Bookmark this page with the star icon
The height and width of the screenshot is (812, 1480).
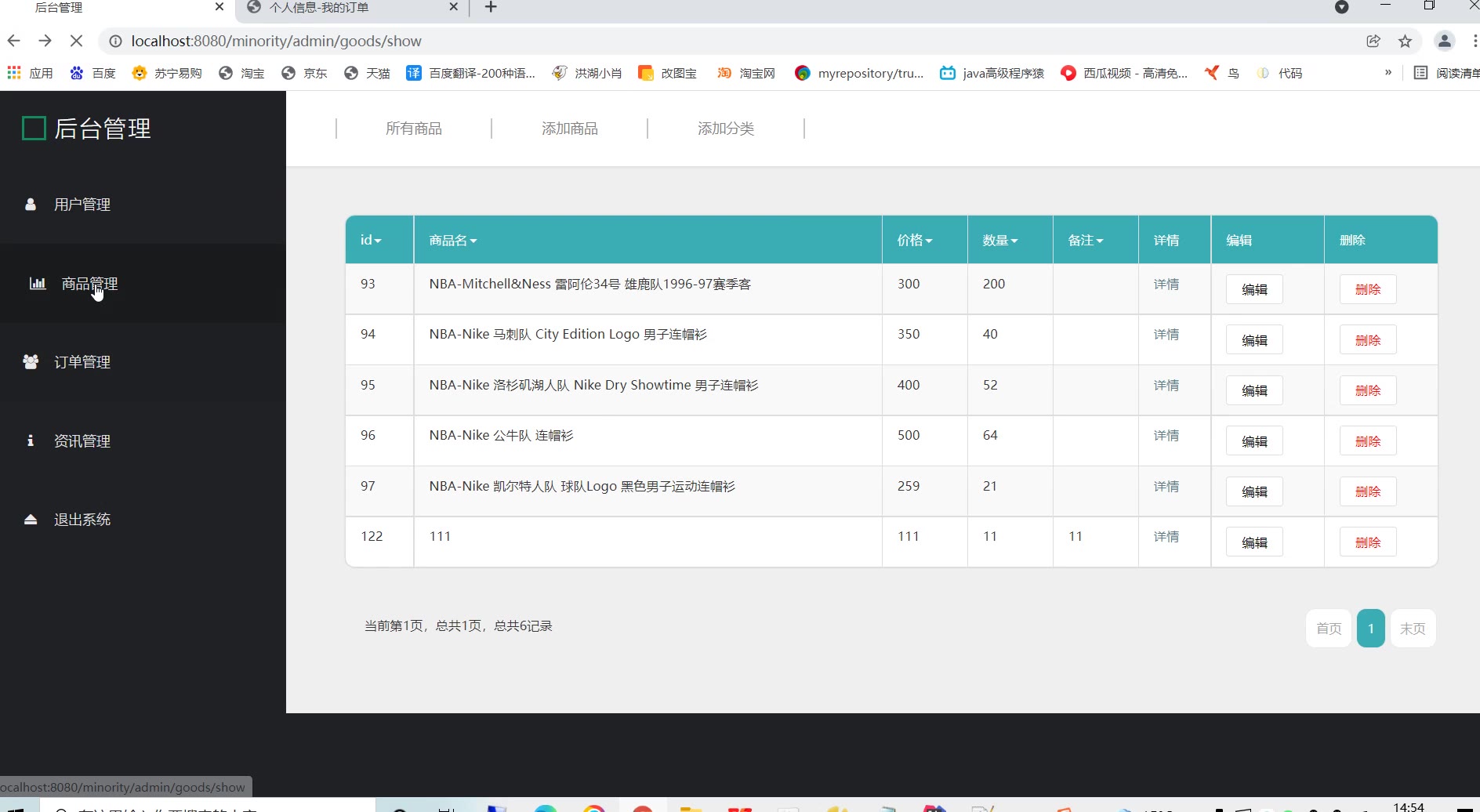pyautogui.click(x=1405, y=41)
